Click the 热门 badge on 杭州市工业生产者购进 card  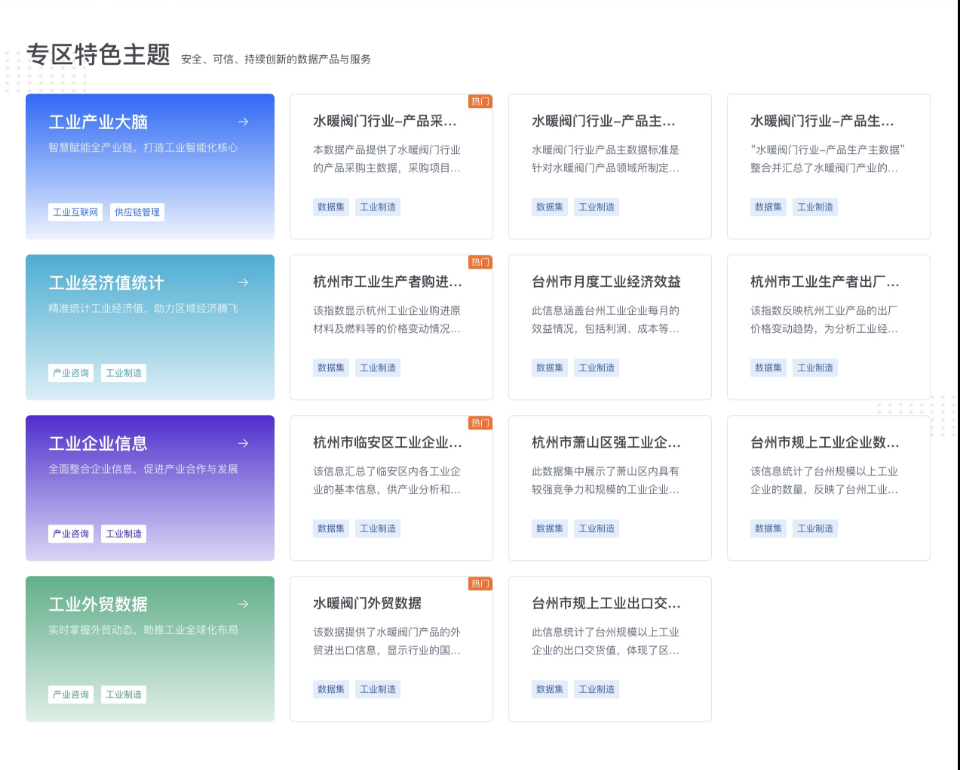coord(478,262)
